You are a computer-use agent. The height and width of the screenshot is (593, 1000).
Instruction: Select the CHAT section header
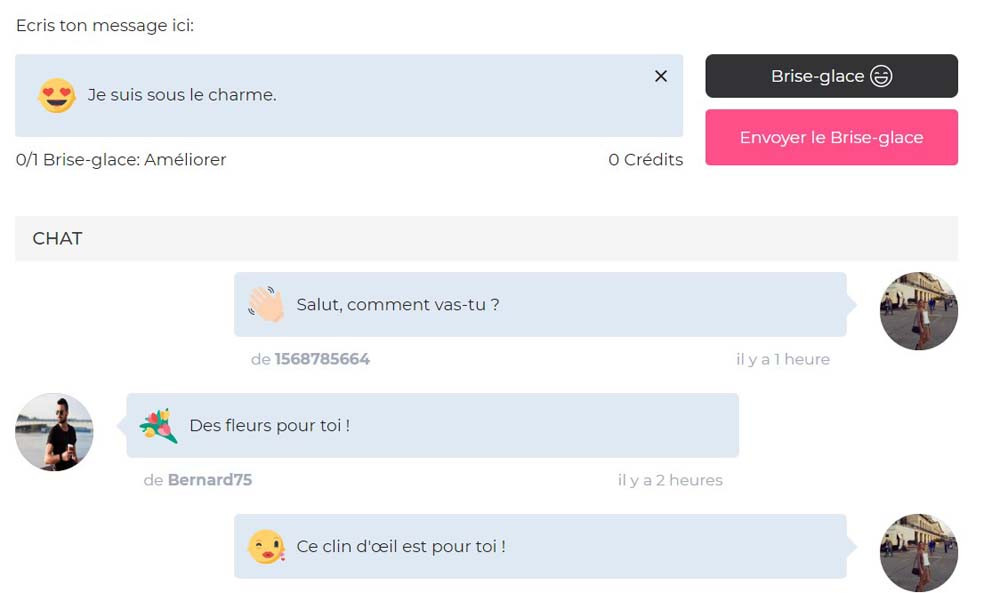click(x=57, y=238)
